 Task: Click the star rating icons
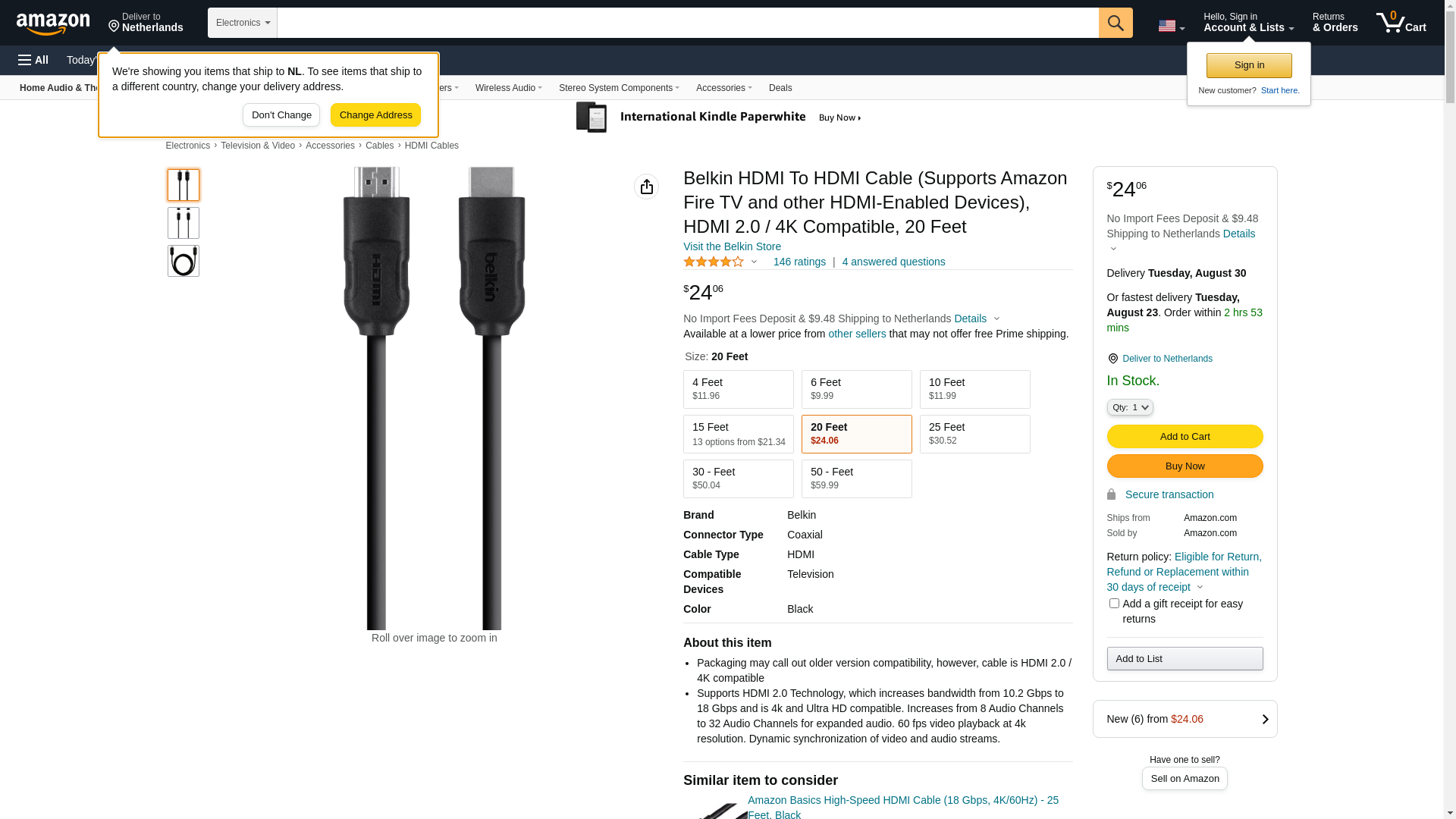click(714, 262)
